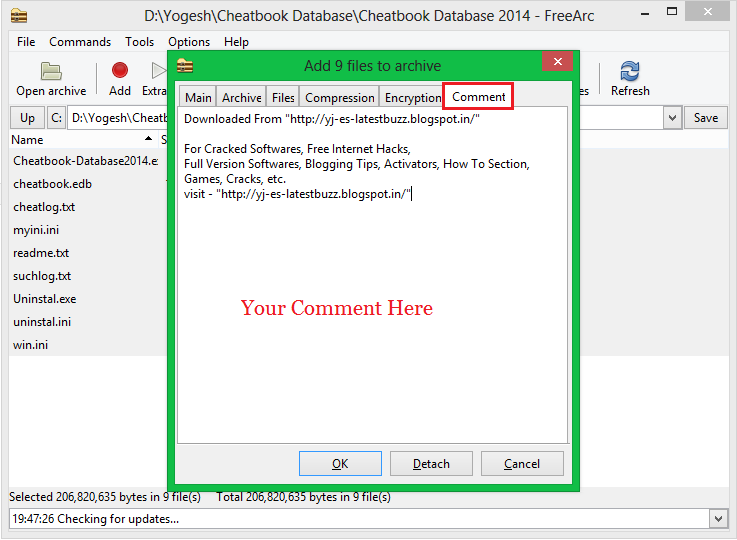This screenshot has width=737, height=540.
Task: Close the Add 9 files dialog
Action: tap(557, 61)
